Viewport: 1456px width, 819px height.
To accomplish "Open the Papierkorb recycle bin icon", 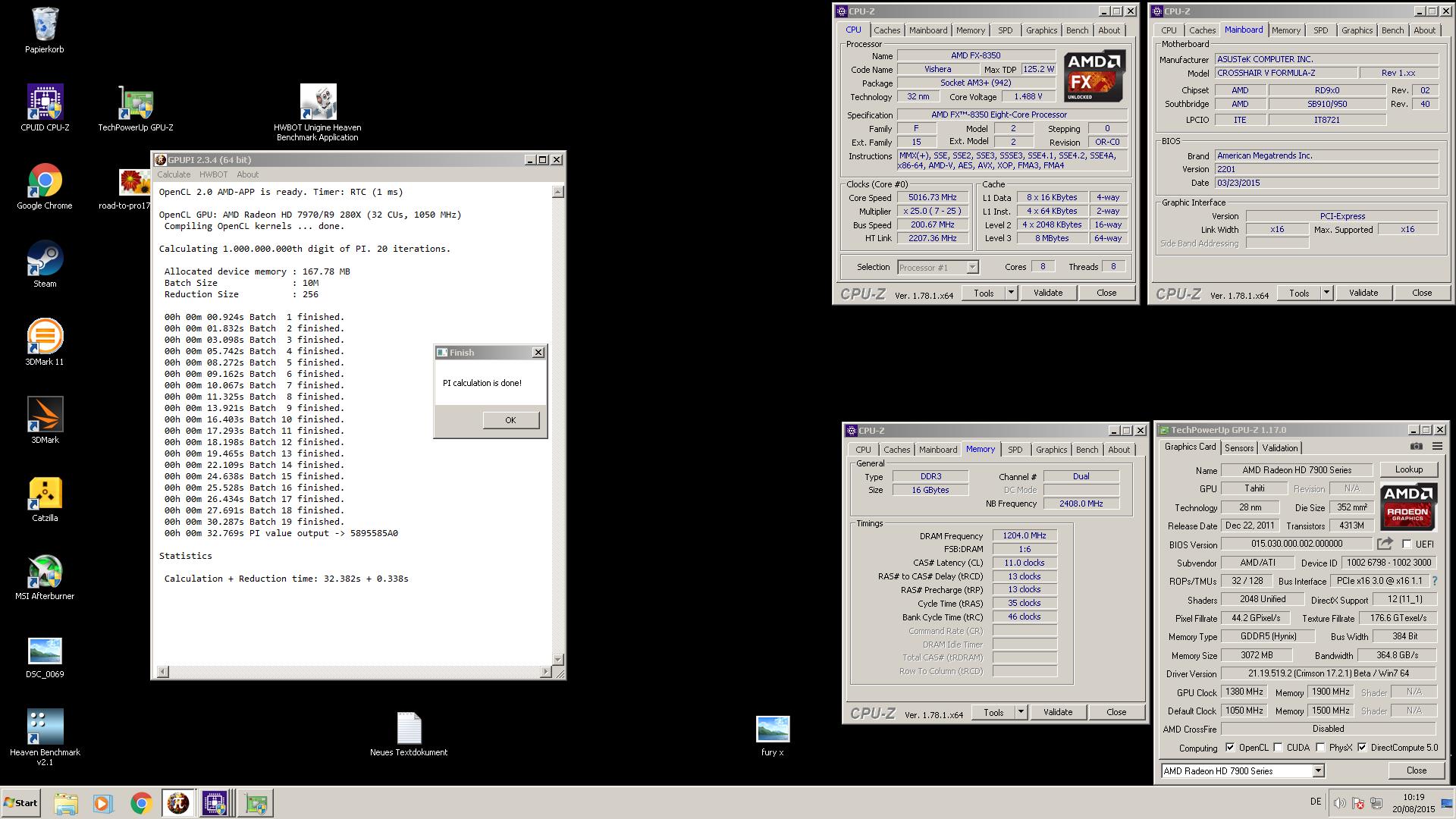I will [45, 30].
